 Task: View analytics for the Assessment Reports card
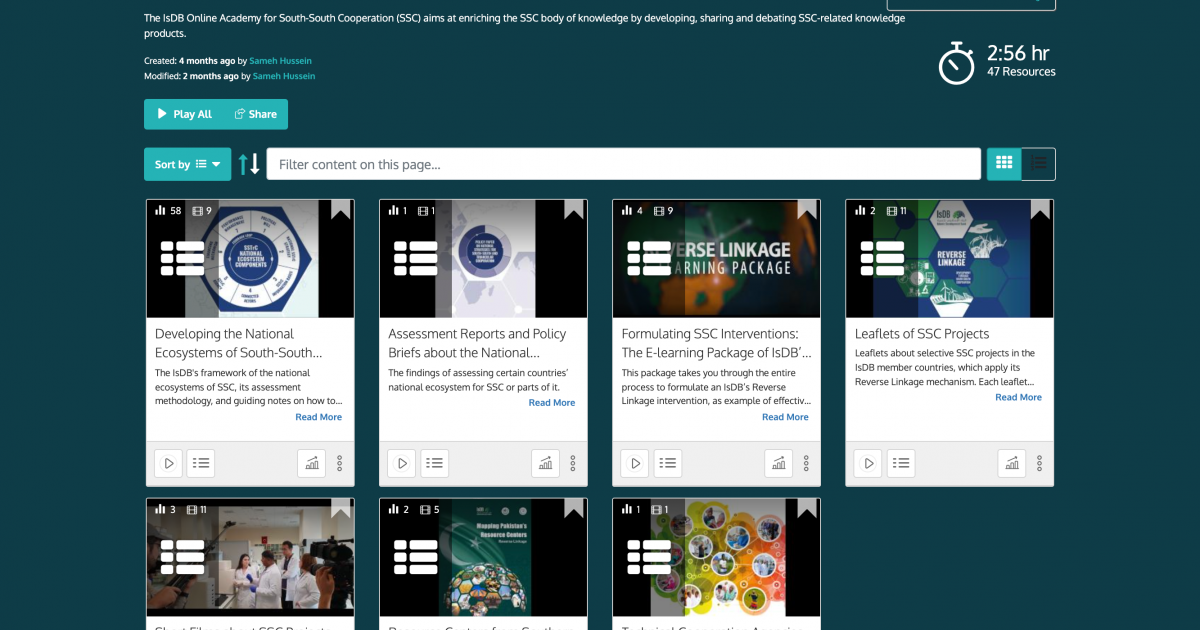tap(545, 463)
